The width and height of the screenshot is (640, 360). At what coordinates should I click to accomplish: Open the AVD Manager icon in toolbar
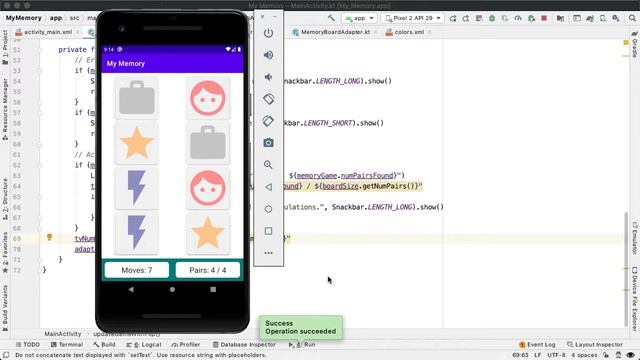[x=603, y=18]
